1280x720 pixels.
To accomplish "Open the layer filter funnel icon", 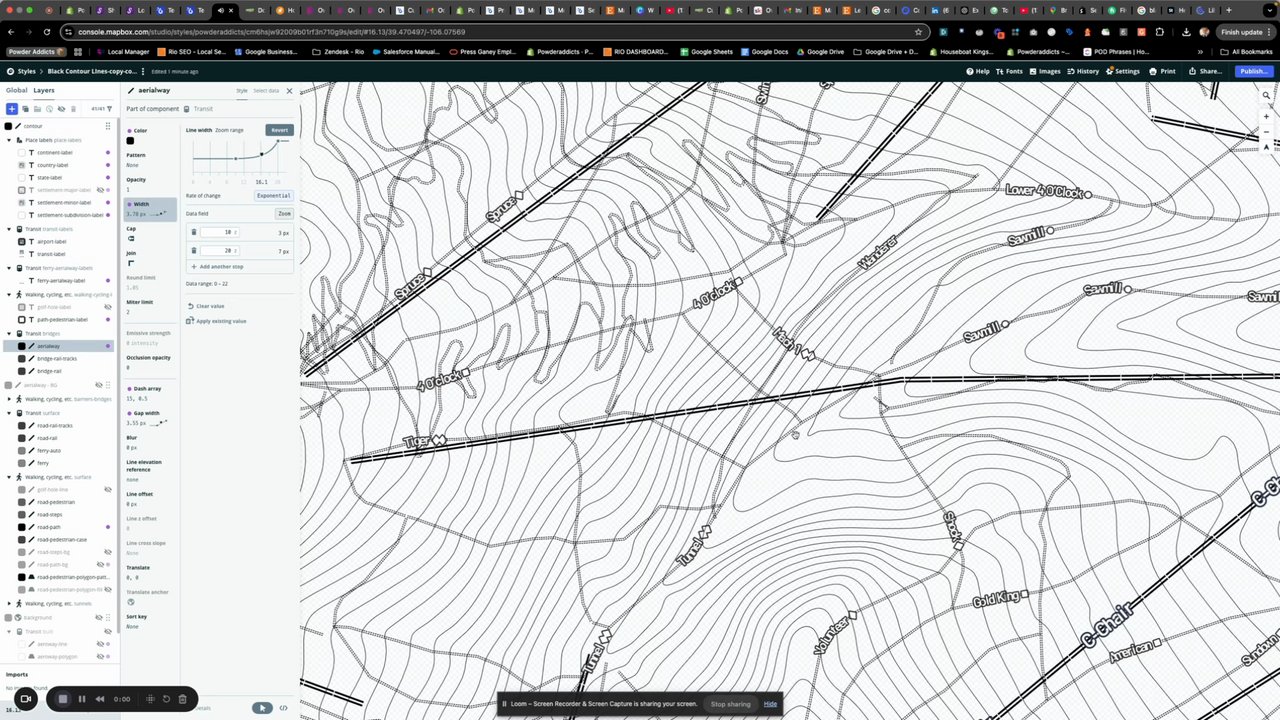I will pos(109,108).
